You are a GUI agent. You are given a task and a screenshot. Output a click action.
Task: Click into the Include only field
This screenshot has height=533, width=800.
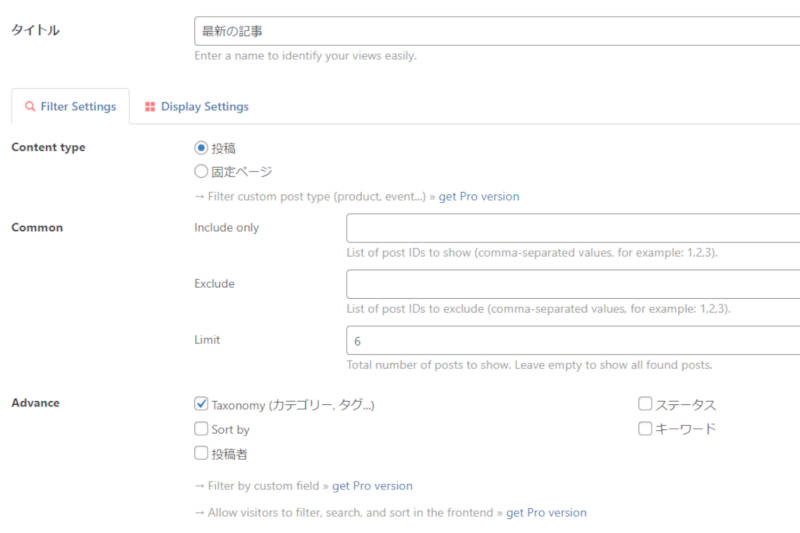(x=572, y=228)
